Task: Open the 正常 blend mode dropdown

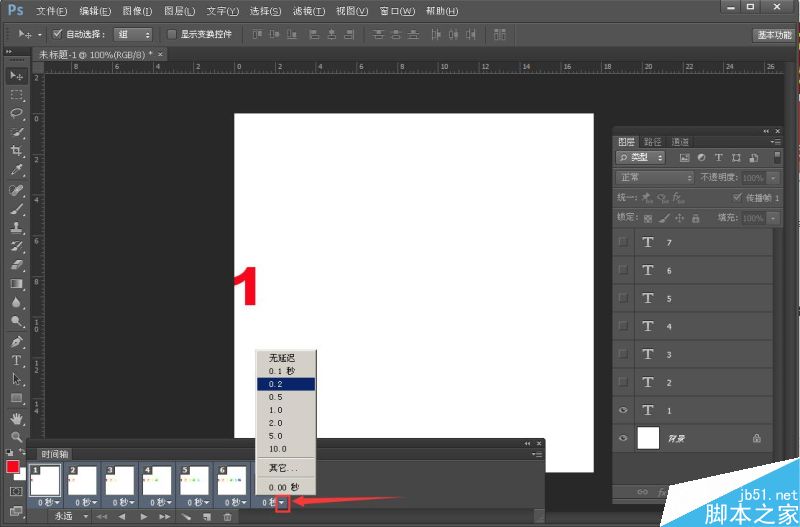Action: pos(655,177)
